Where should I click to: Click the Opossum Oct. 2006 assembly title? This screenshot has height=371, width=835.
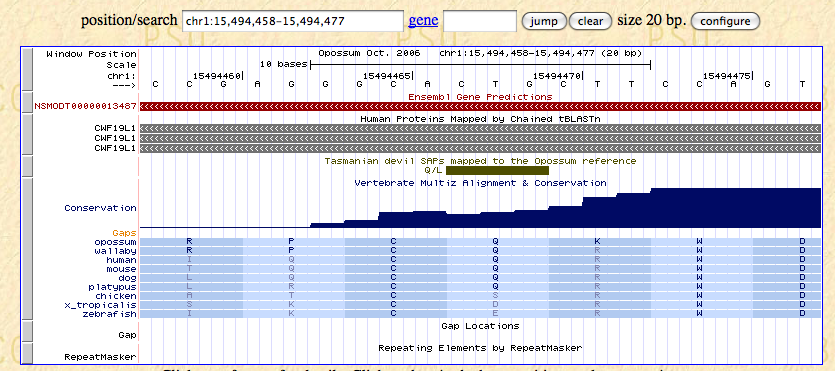pyautogui.click(x=369, y=54)
